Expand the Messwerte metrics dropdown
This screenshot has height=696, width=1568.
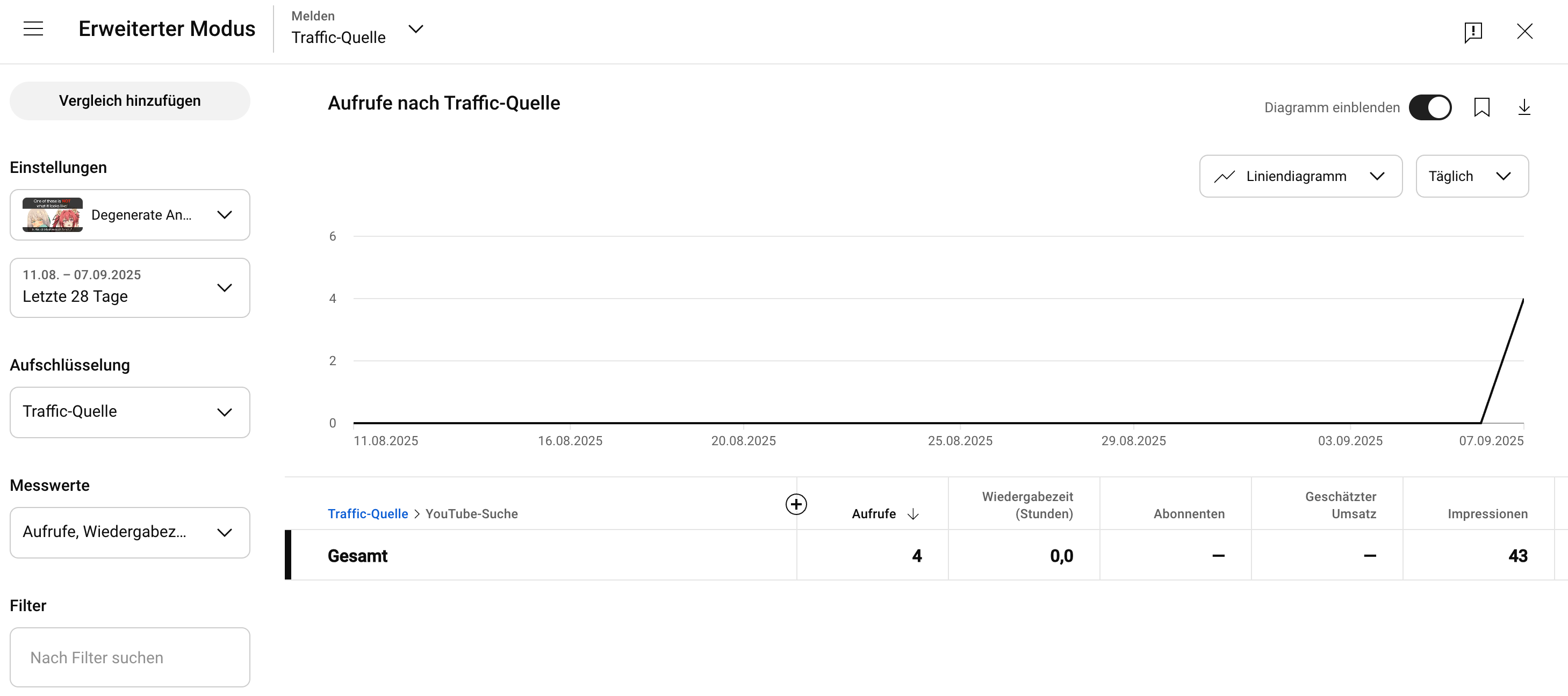click(130, 532)
